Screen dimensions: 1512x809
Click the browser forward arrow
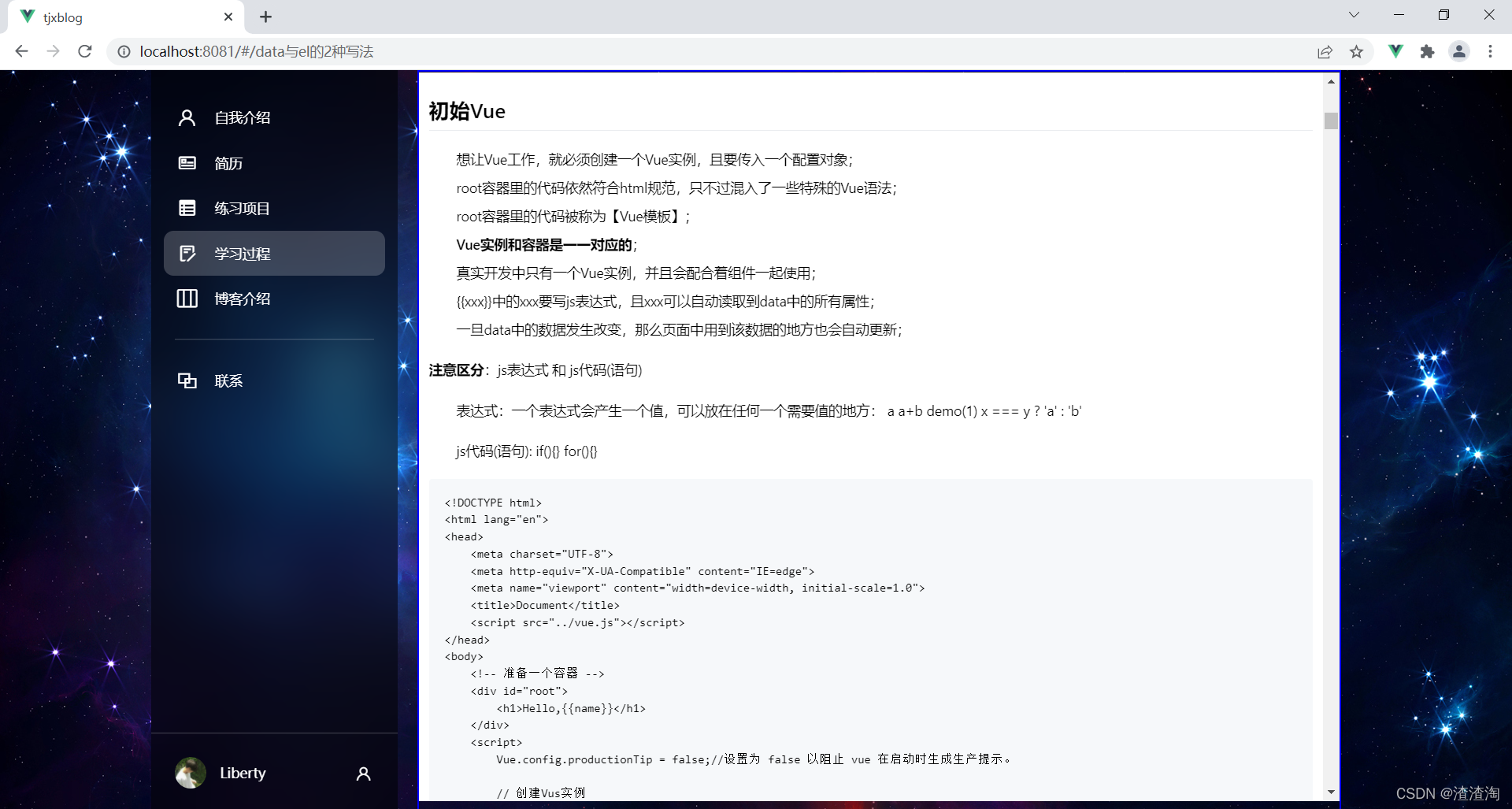point(53,51)
